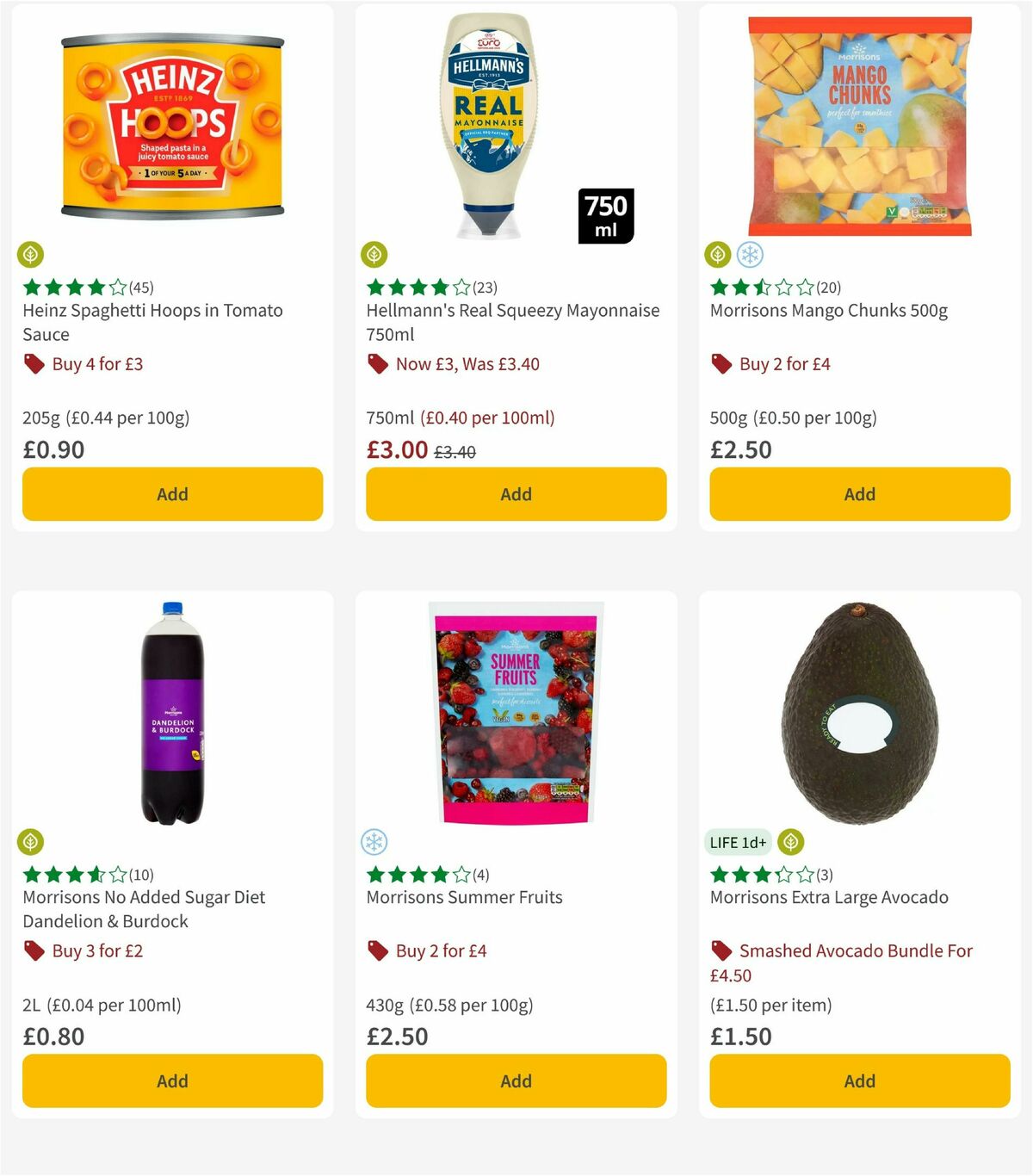
Task: Add Heinz Spaghetti Hoops to basket
Action: click(172, 494)
